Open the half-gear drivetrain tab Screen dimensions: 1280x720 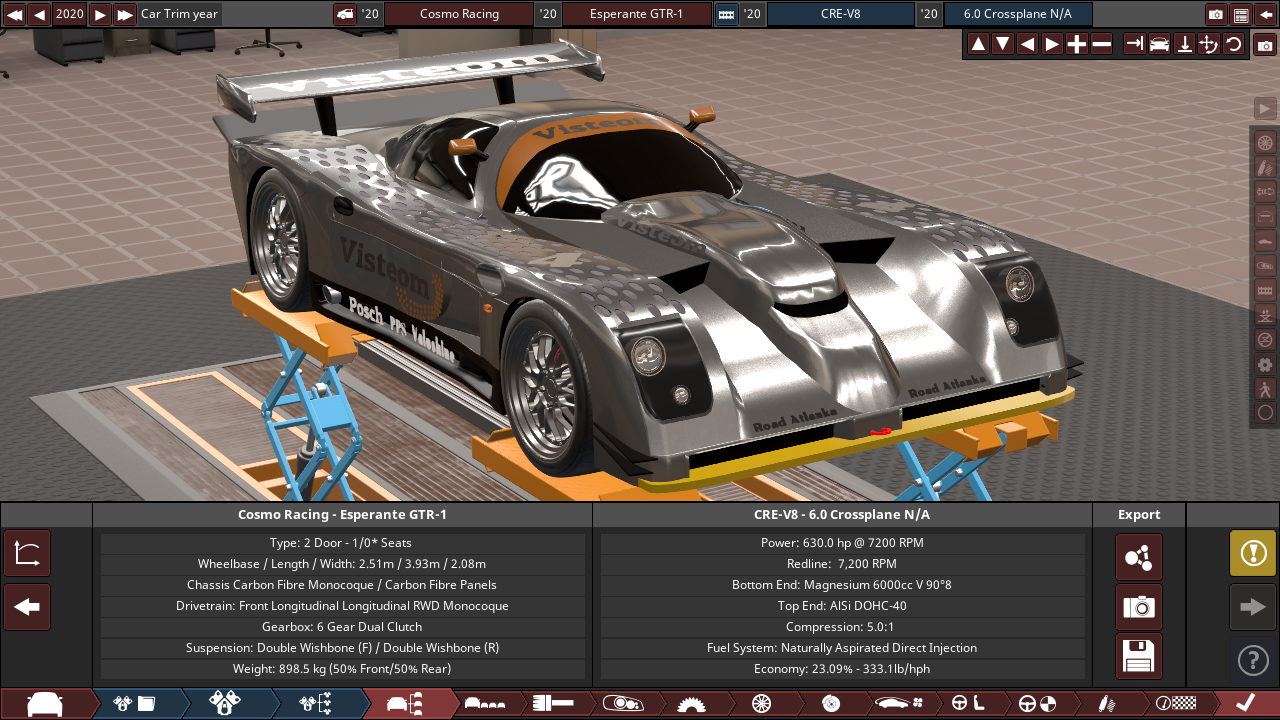coord(691,704)
